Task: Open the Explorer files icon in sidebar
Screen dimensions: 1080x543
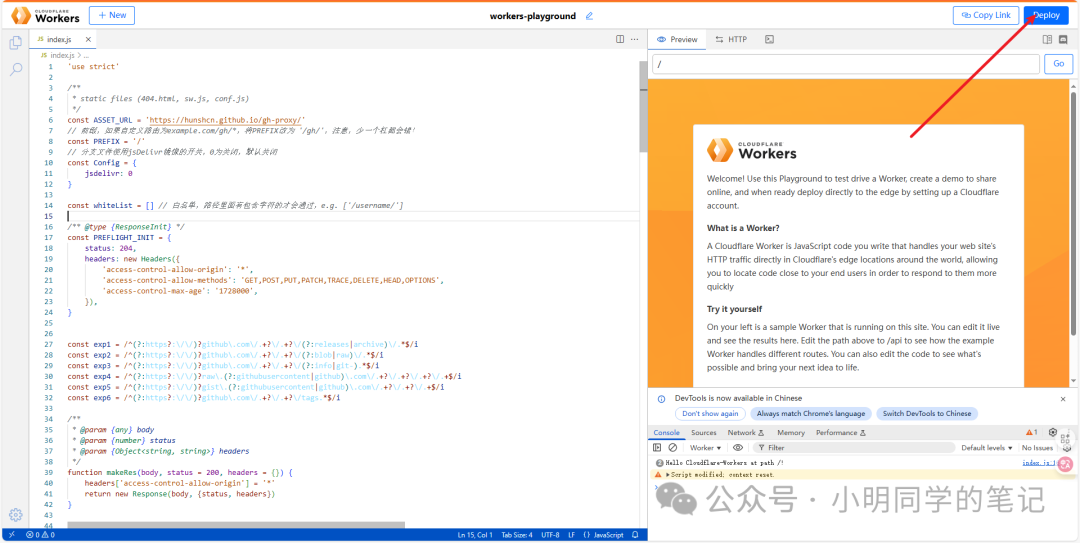Action: 15,43
